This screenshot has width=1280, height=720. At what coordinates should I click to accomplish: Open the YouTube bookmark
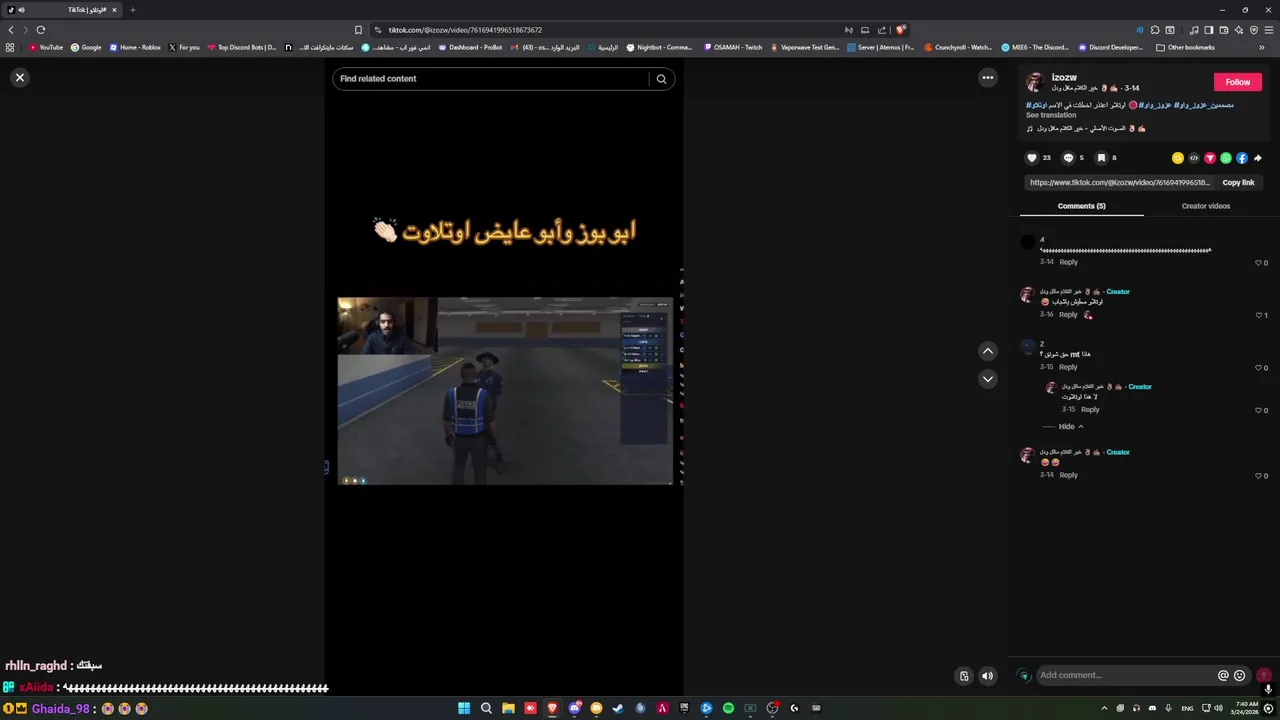coord(46,47)
